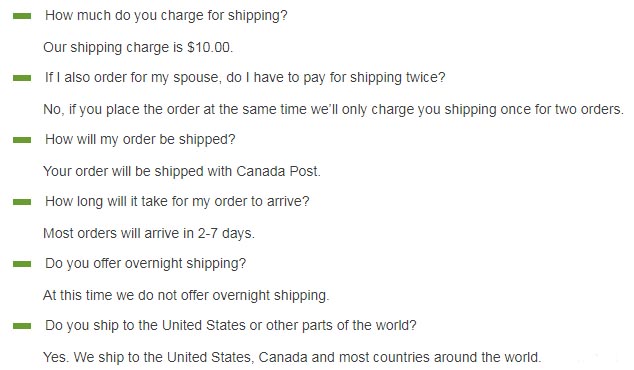Image resolution: width=634 pixels, height=370 pixels.
Task: Click the 'Most orders will arrive in 2-7 days' text
Action: pos(149,233)
